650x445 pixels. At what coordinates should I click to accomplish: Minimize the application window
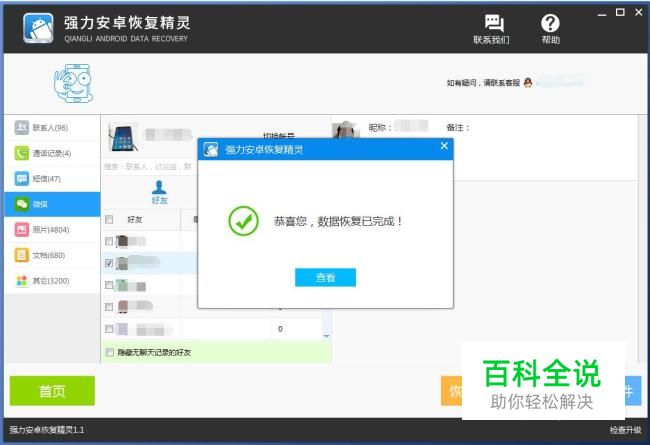(602, 14)
